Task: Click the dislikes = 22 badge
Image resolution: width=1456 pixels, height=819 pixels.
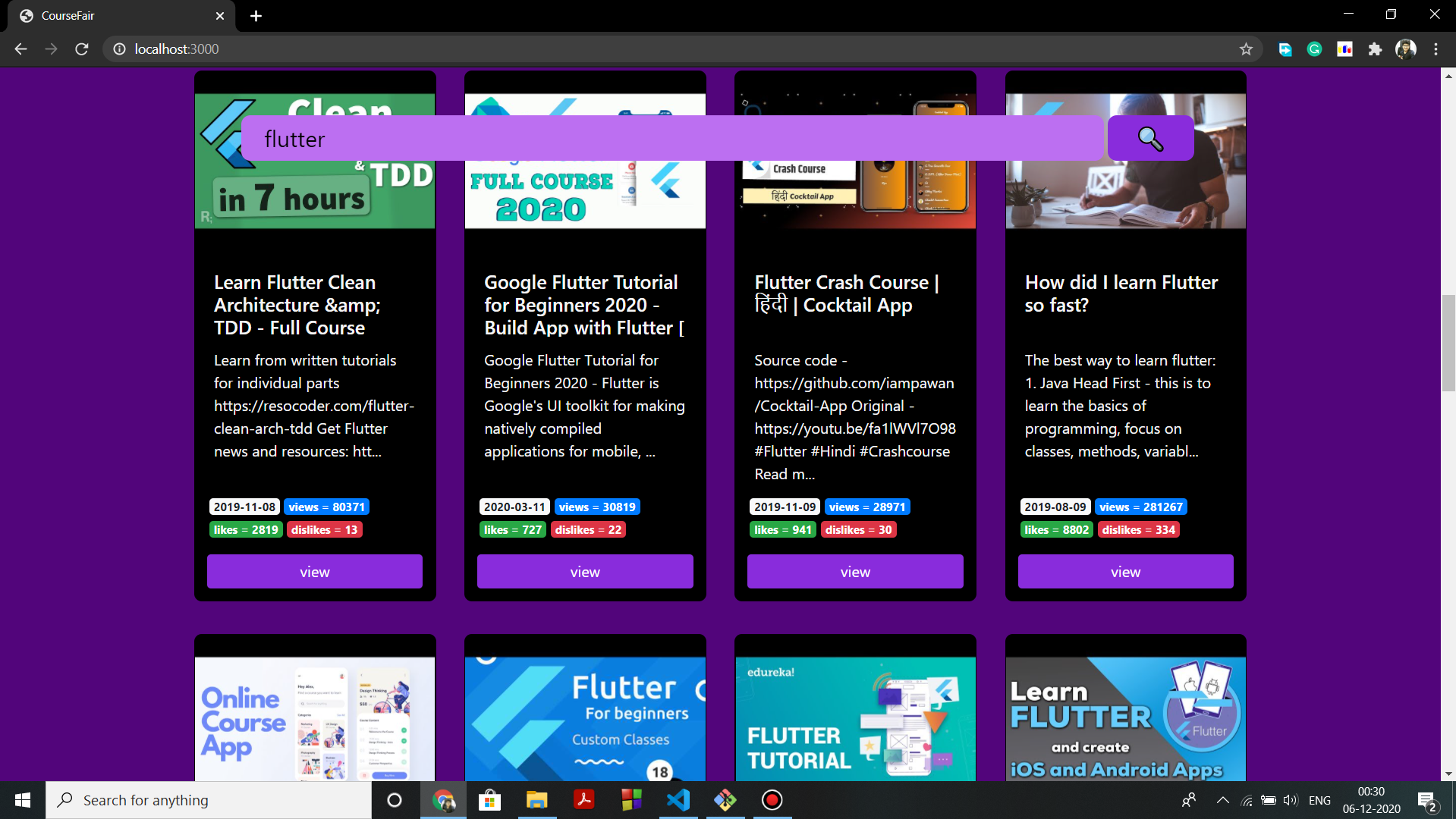Action: click(x=588, y=529)
